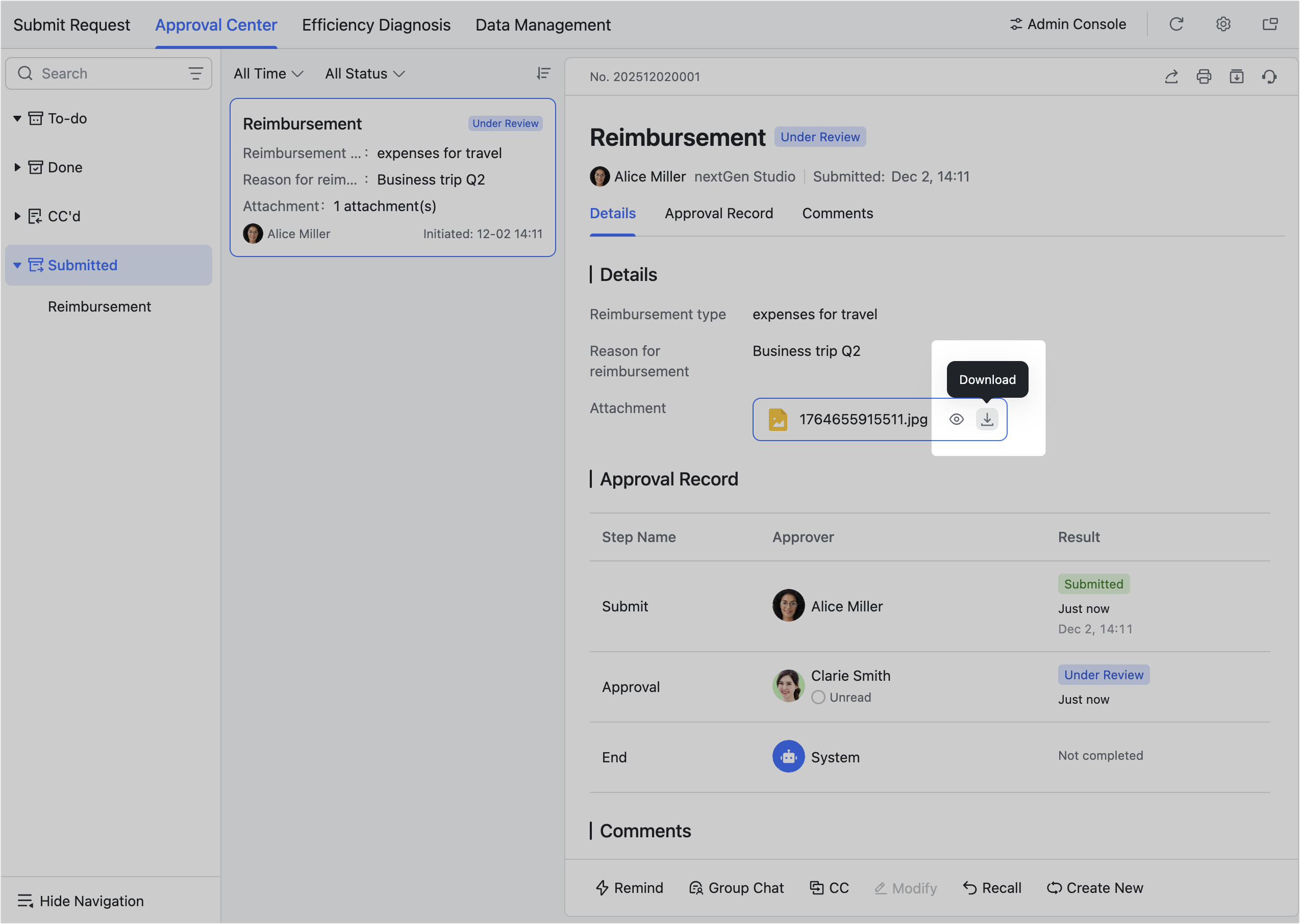Open customer support via the headset icon
This screenshot has height=924, width=1300.
(1269, 76)
